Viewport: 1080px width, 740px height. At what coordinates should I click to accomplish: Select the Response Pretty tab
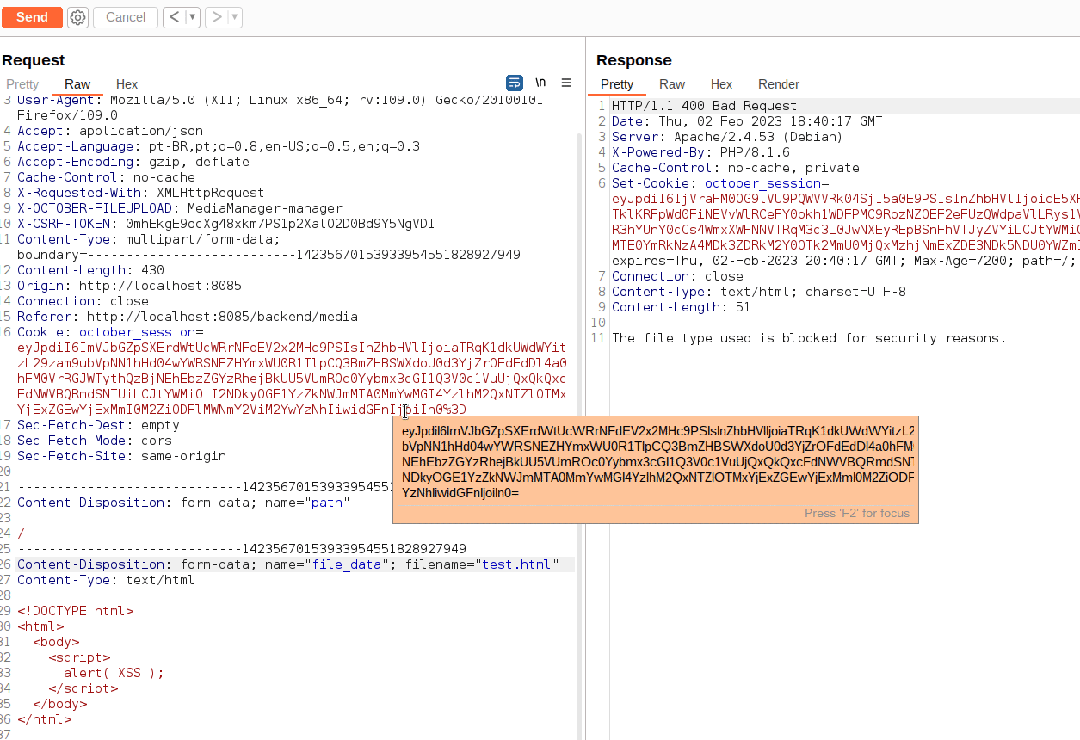616,84
